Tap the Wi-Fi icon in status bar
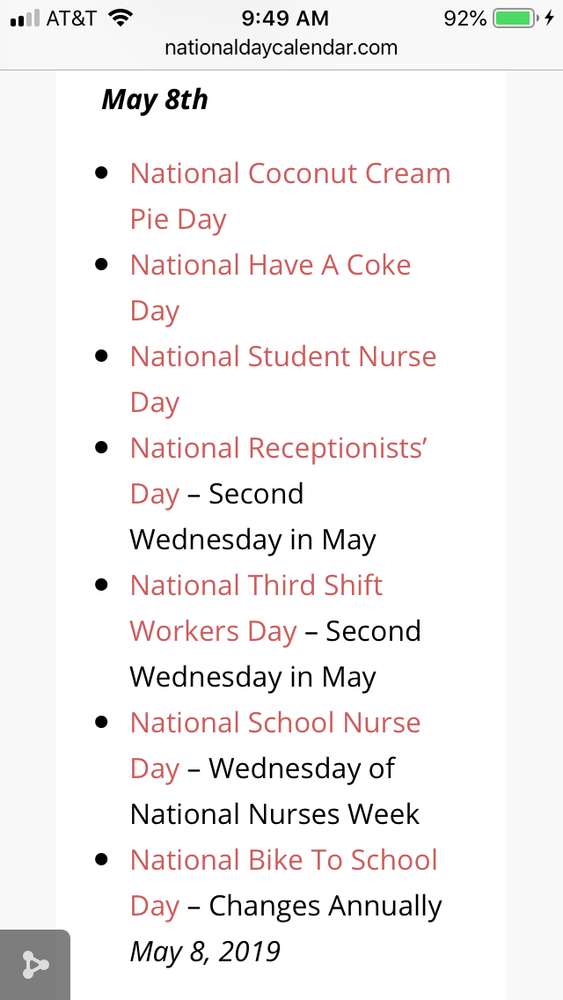The height and width of the screenshot is (1000, 563). (120, 18)
